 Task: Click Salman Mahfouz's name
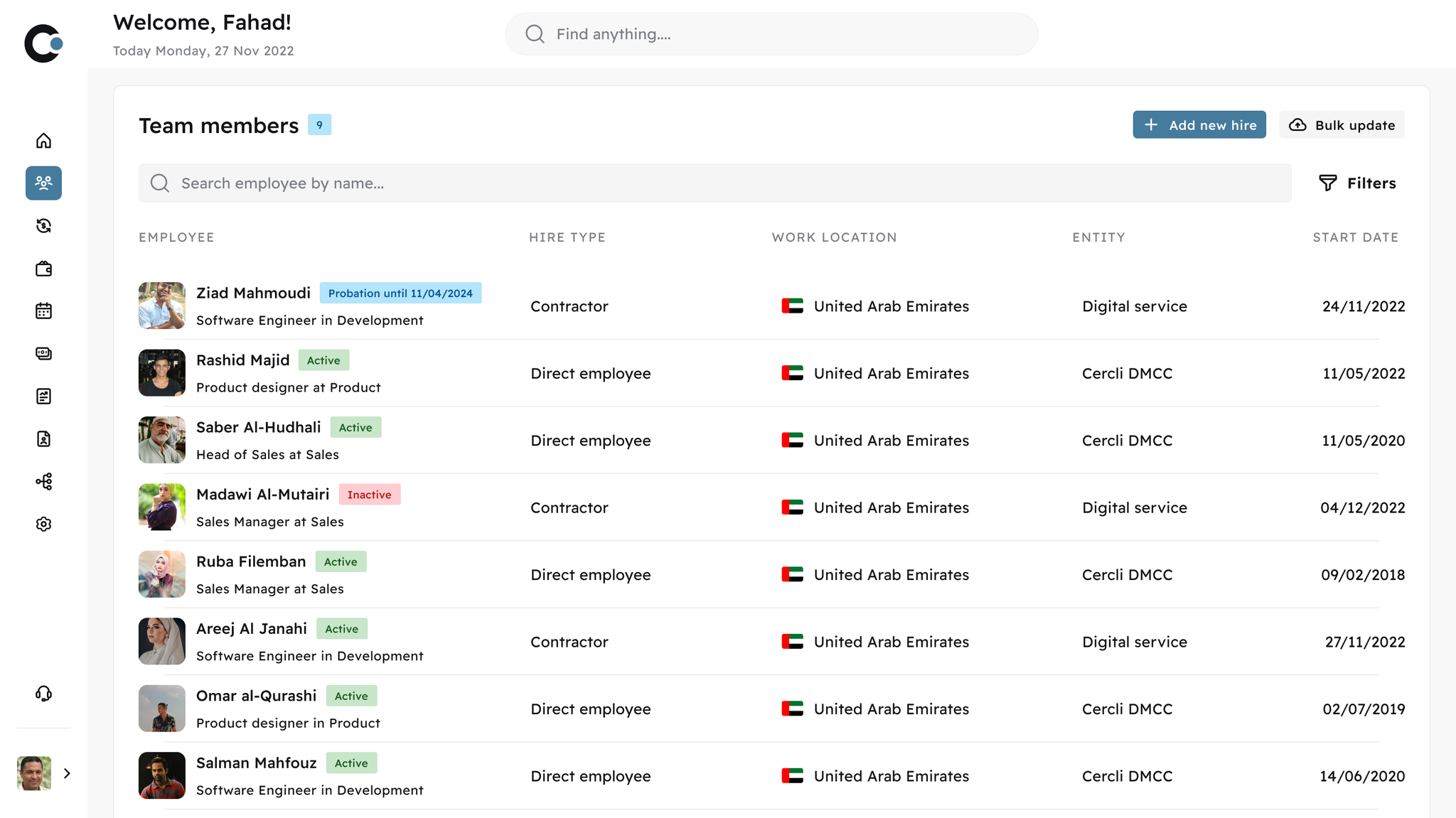click(x=257, y=763)
